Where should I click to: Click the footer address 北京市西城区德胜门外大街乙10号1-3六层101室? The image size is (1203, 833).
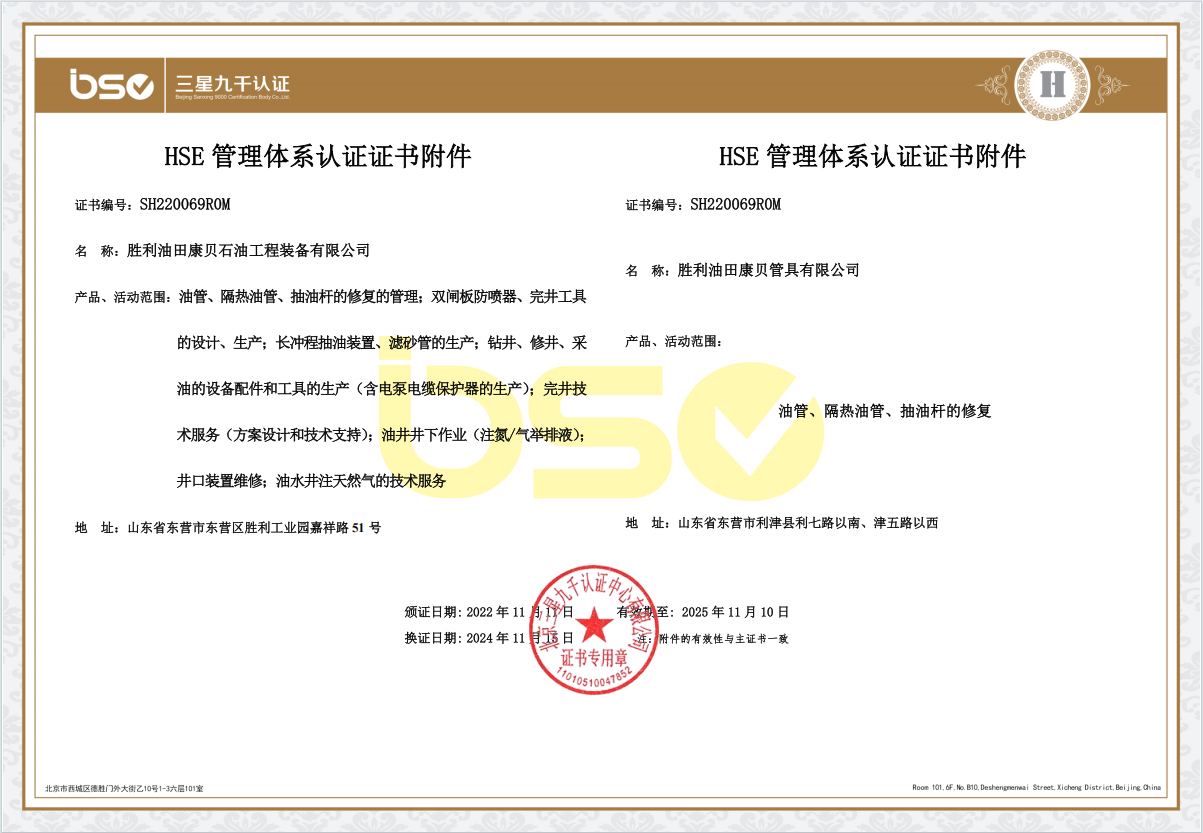point(125,789)
